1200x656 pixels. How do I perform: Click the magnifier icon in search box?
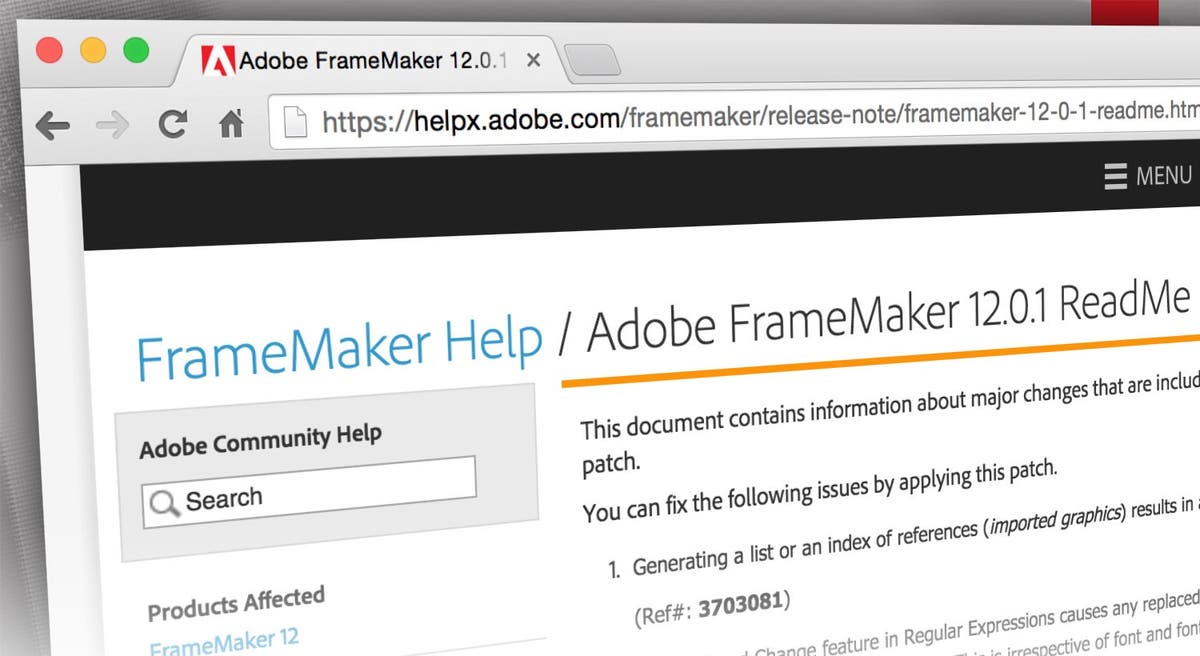point(162,505)
